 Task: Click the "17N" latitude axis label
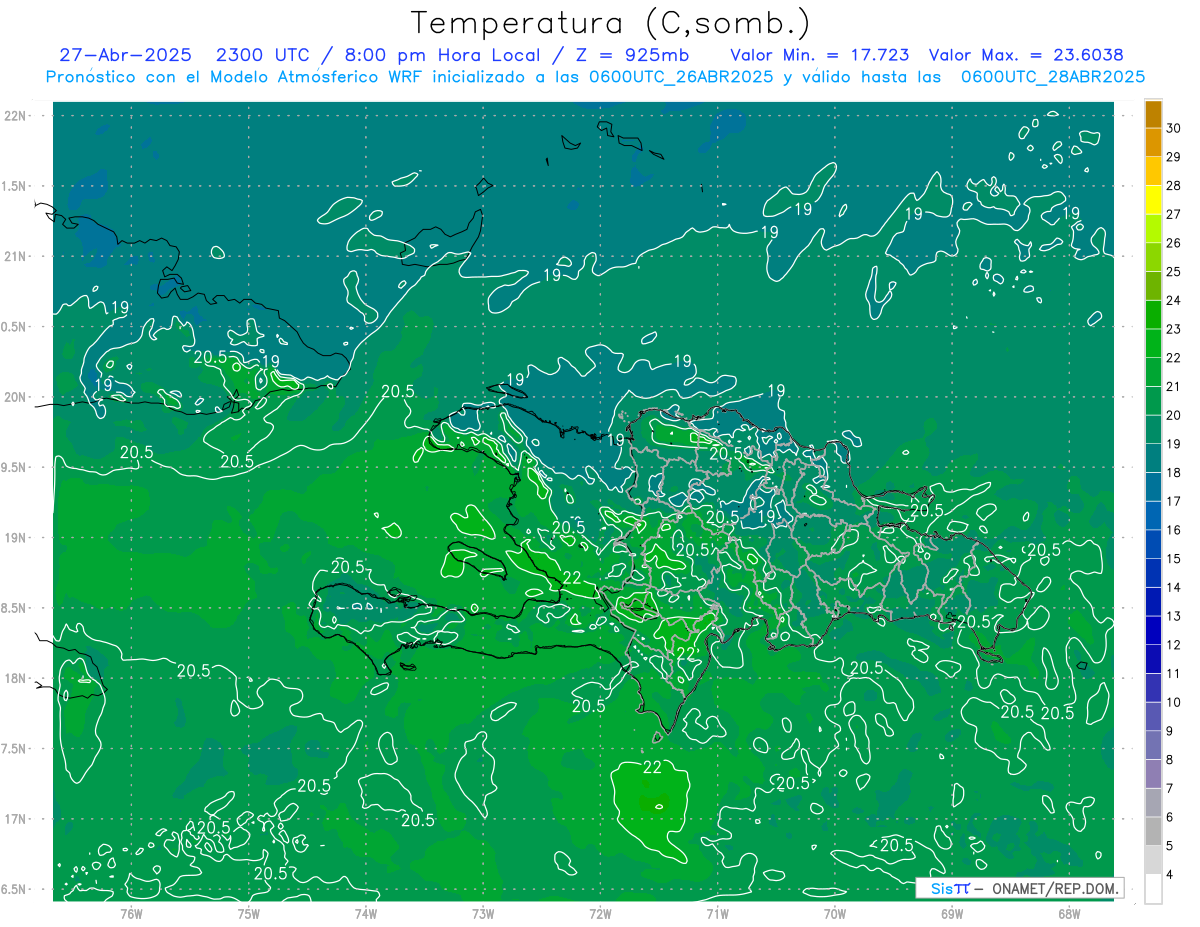click(x=16, y=819)
